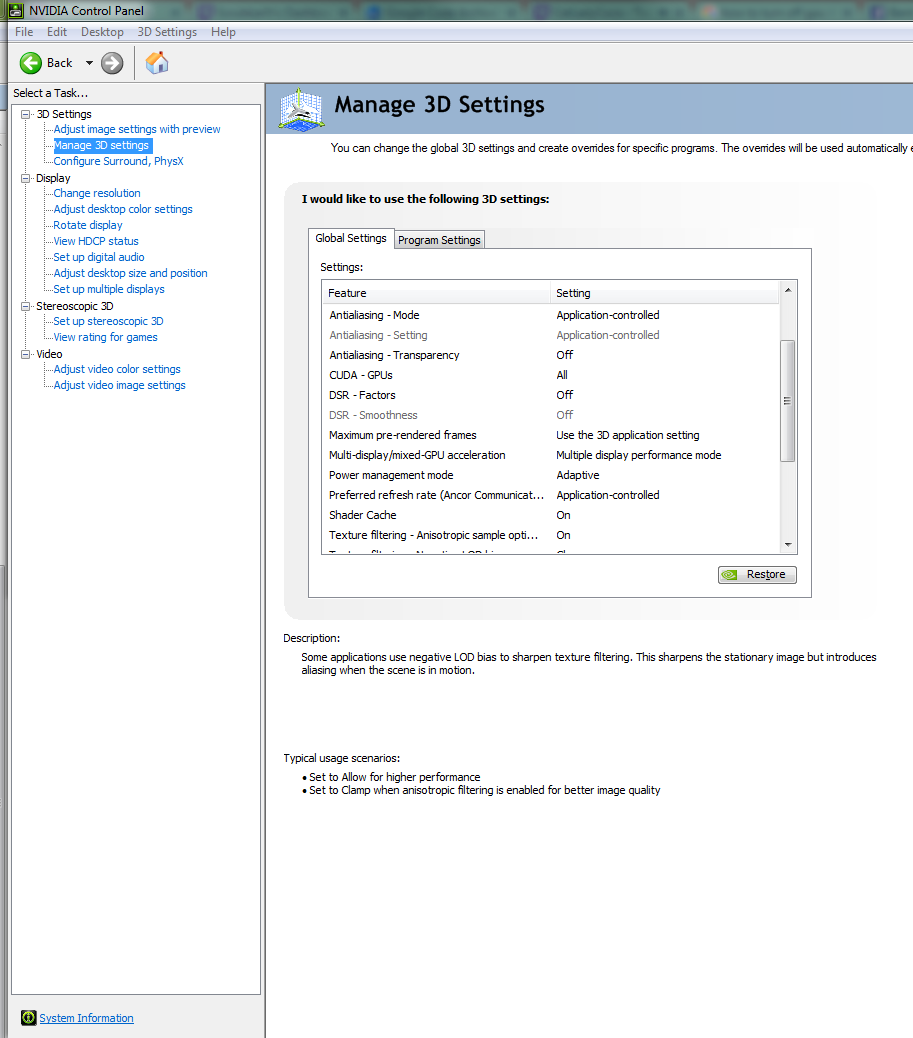This screenshot has height=1038, width=913.
Task: Open Adjust video color settings
Action: [117, 369]
